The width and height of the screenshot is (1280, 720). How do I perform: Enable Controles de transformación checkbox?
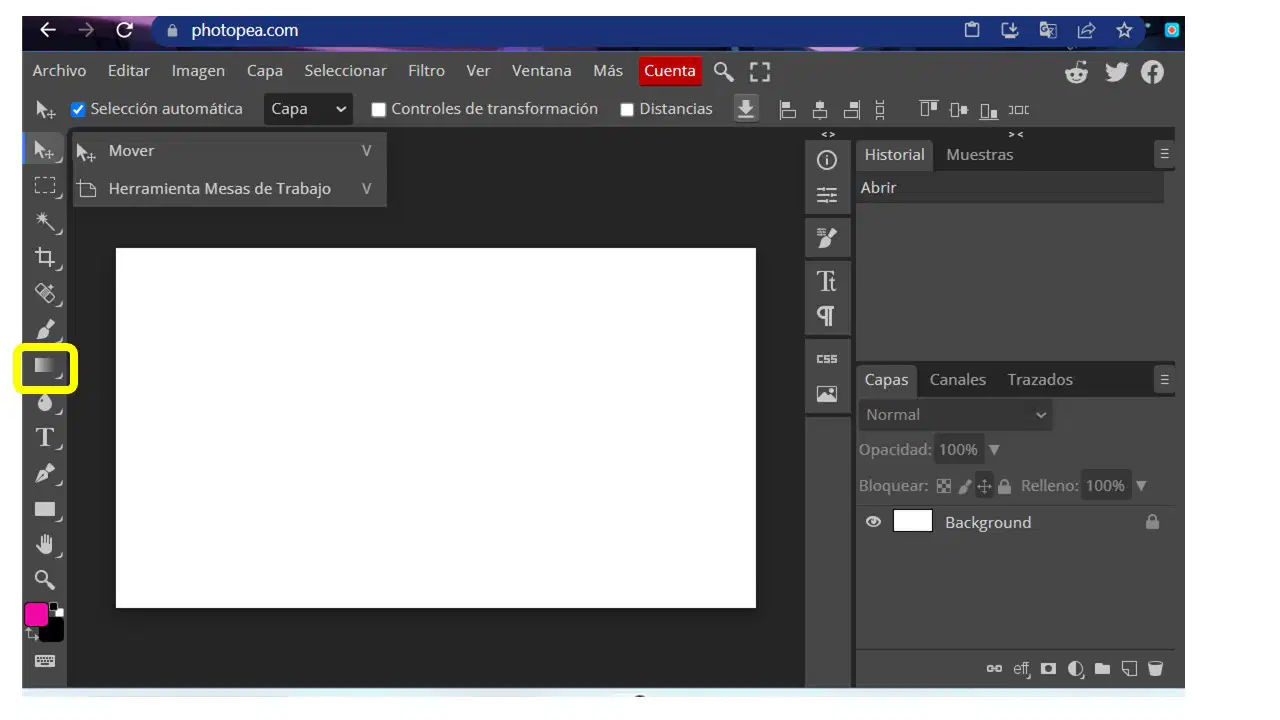379,110
